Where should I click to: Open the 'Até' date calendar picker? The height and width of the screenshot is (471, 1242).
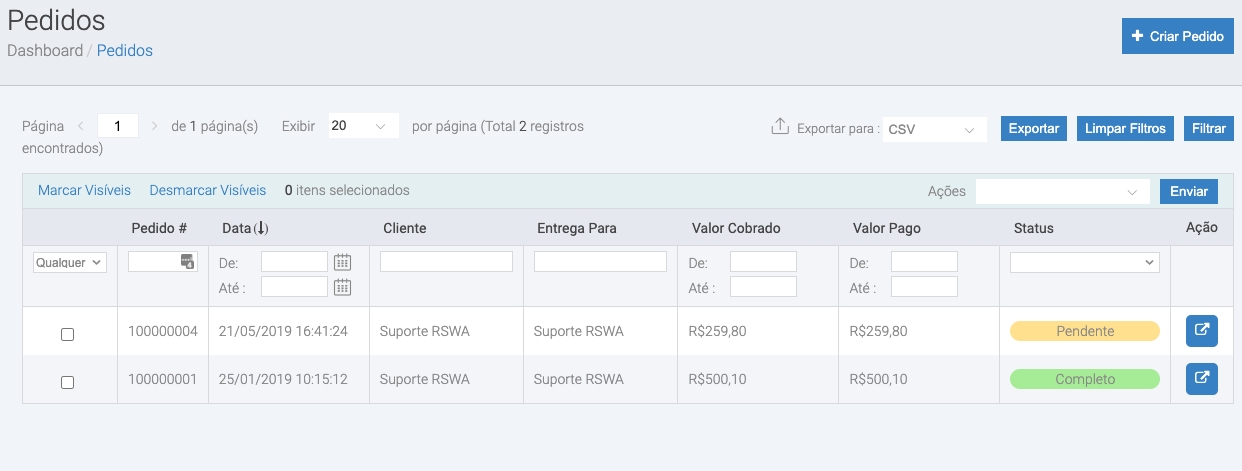point(342,287)
